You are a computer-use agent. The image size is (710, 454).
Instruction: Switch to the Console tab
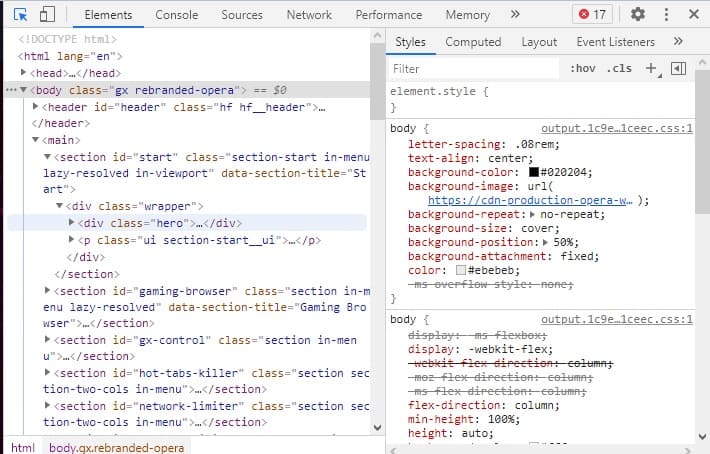[176, 15]
